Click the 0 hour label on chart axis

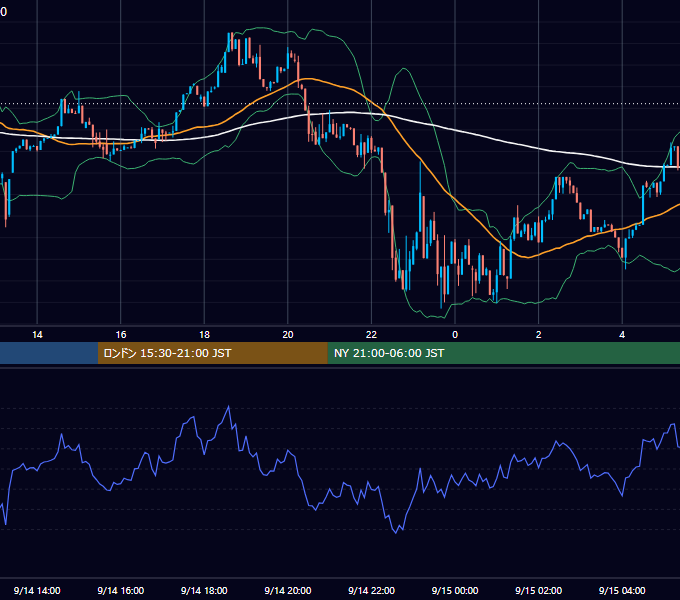click(455, 335)
